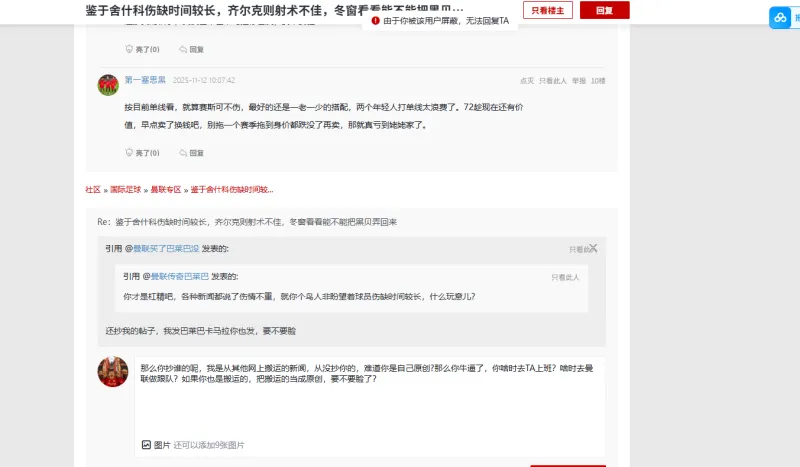The height and width of the screenshot is (467, 800).
Task: Close the quoted reply with X icon
Action: point(593,247)
